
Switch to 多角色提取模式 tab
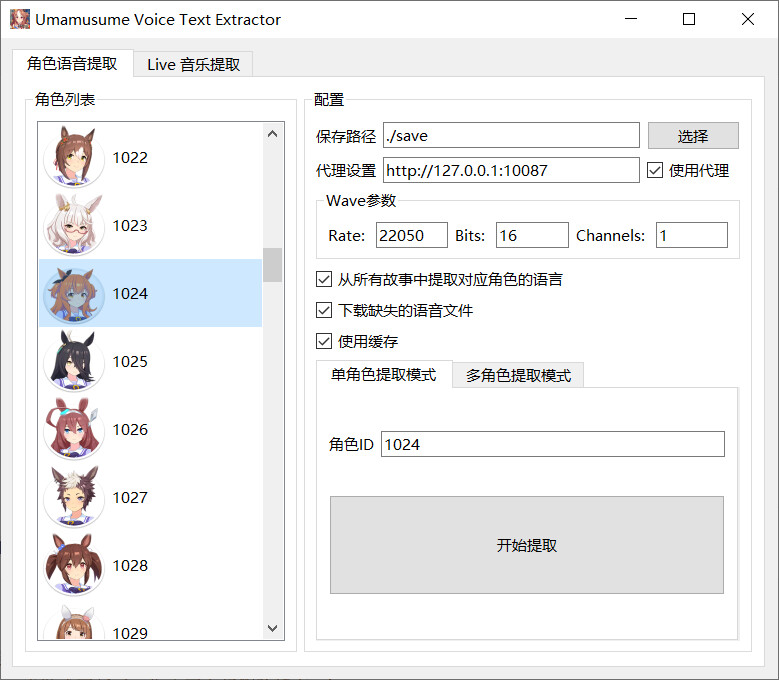[518, 376]
